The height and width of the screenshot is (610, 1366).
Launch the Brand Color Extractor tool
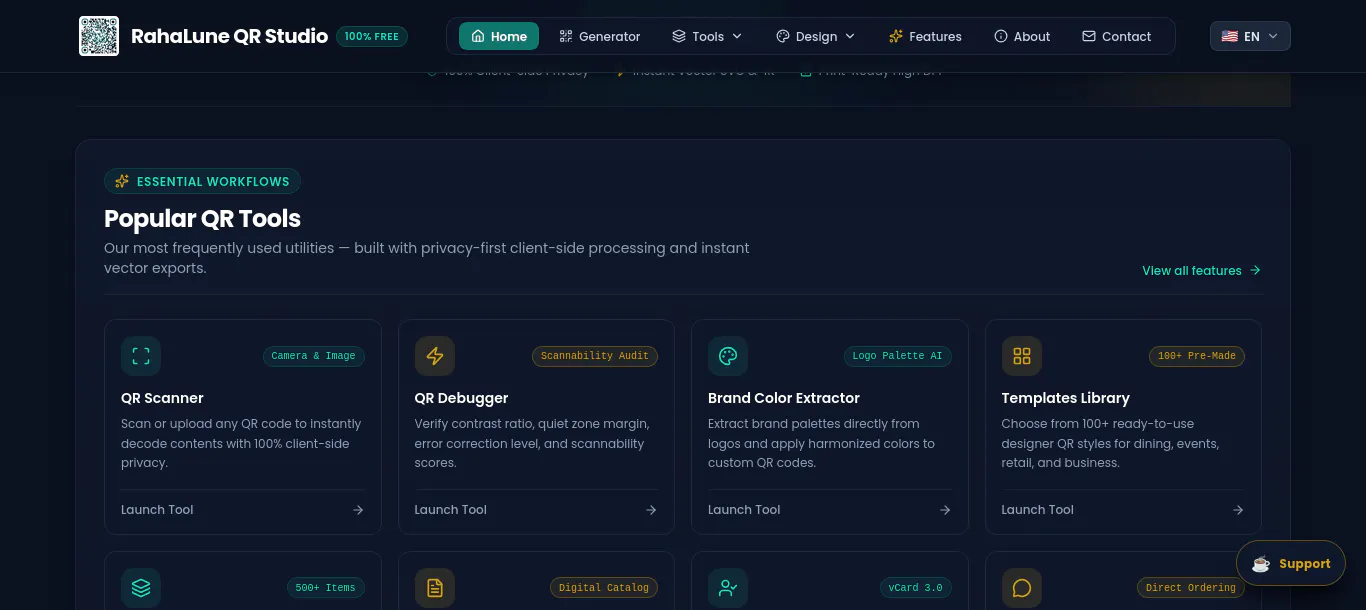coord(830,510)
